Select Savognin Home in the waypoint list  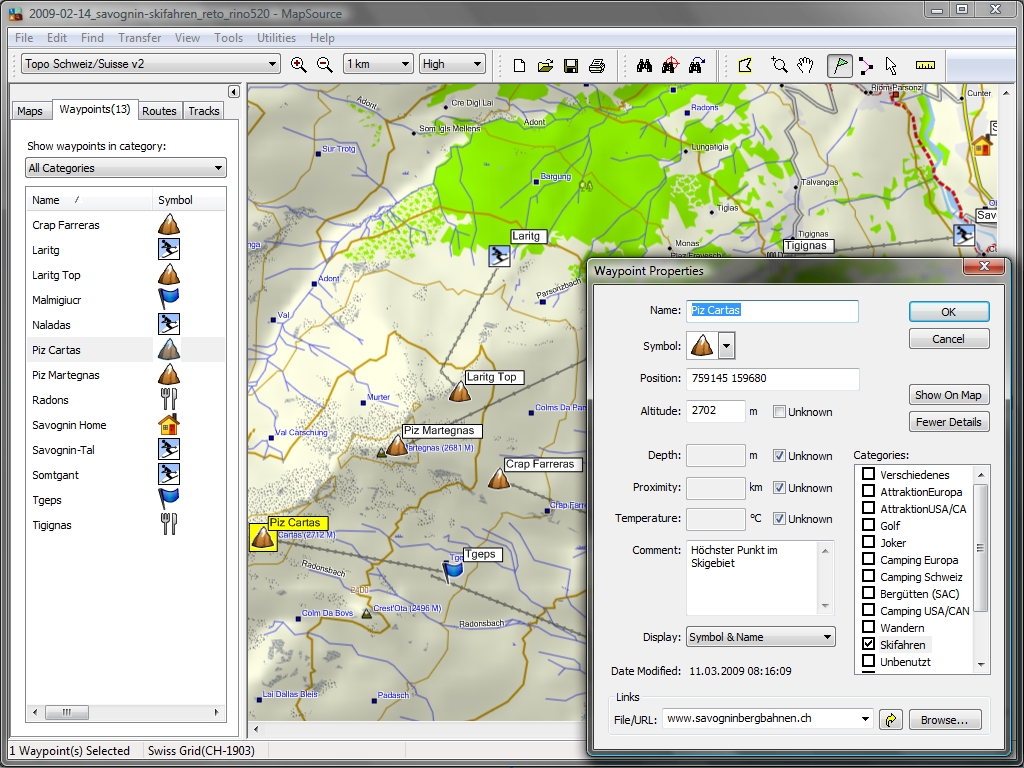(x=69, y=425)
